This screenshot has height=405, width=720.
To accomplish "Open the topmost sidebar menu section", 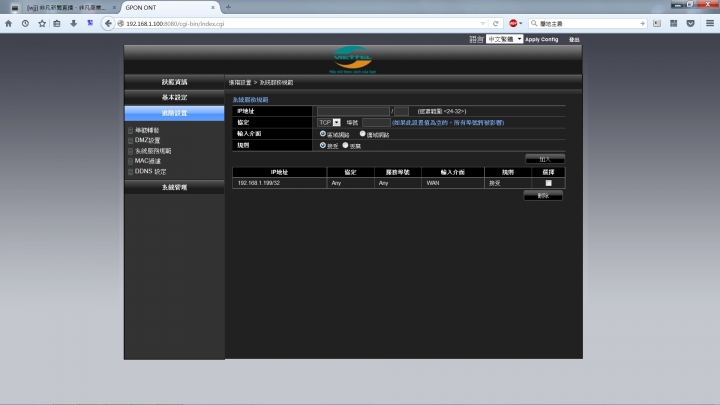I will click(x=174, y=82).
